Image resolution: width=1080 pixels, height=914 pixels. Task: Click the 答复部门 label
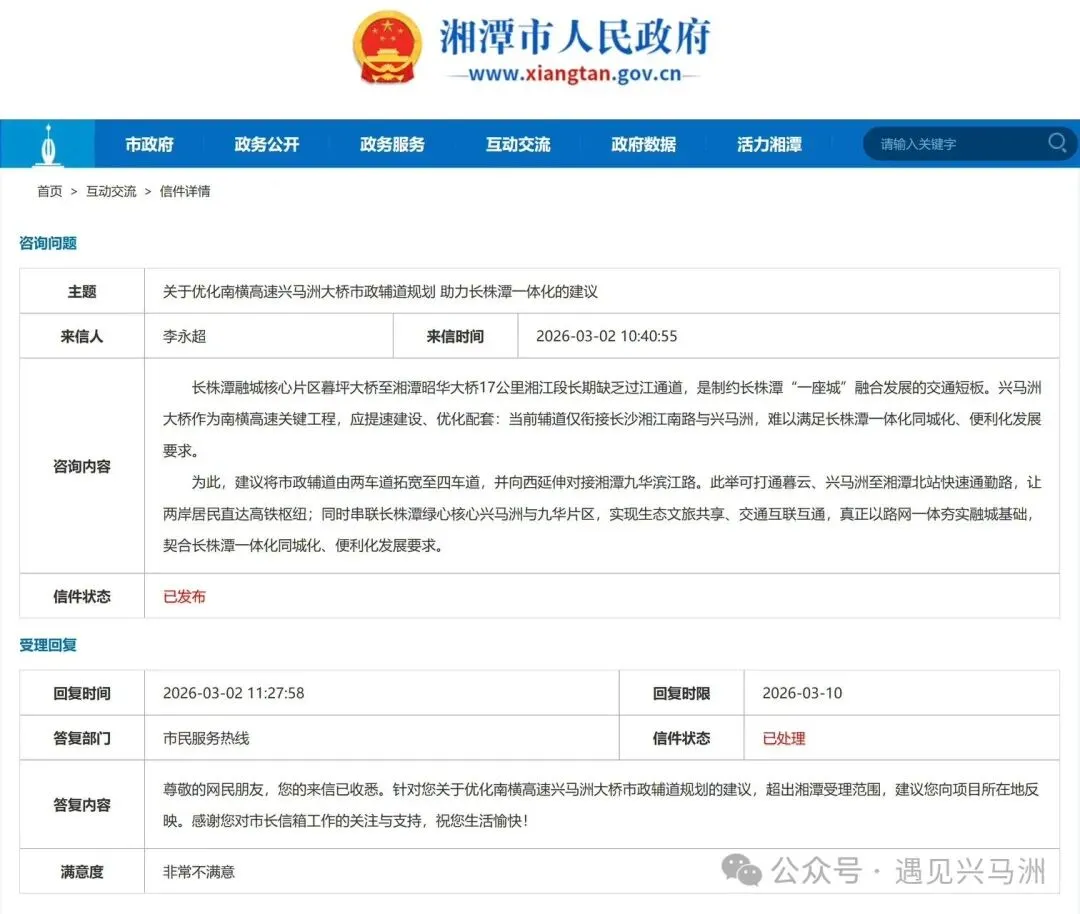[x=82, y=738]
